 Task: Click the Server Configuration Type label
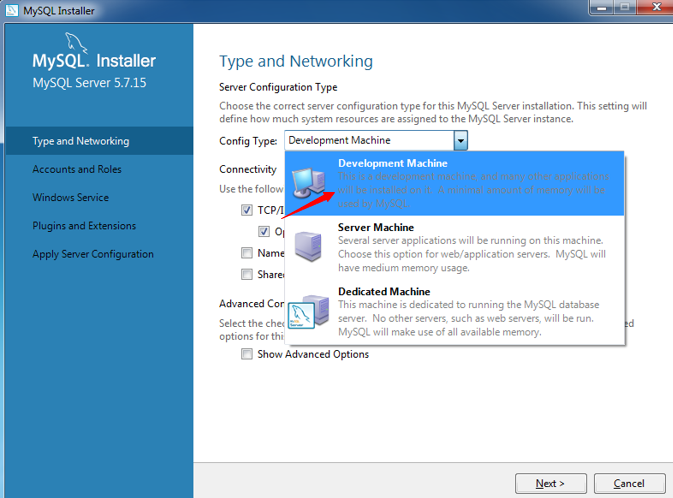tap(278, 87)
